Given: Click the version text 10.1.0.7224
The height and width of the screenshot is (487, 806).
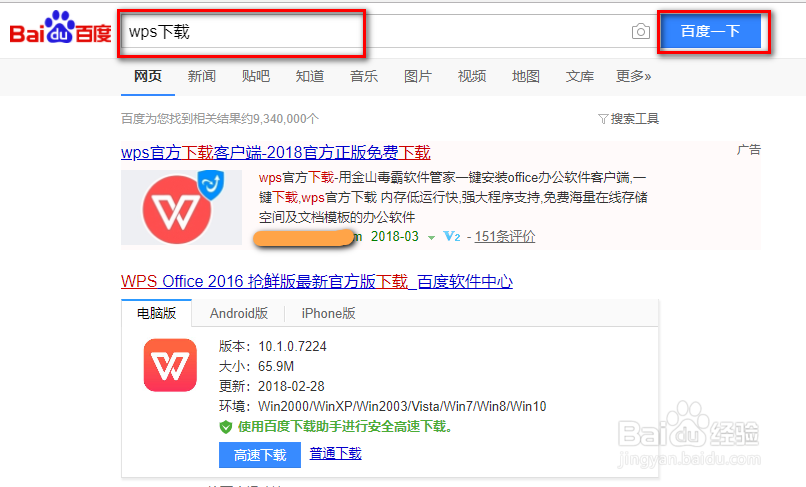Looking at the screenshot, I should tap(292, 347).
